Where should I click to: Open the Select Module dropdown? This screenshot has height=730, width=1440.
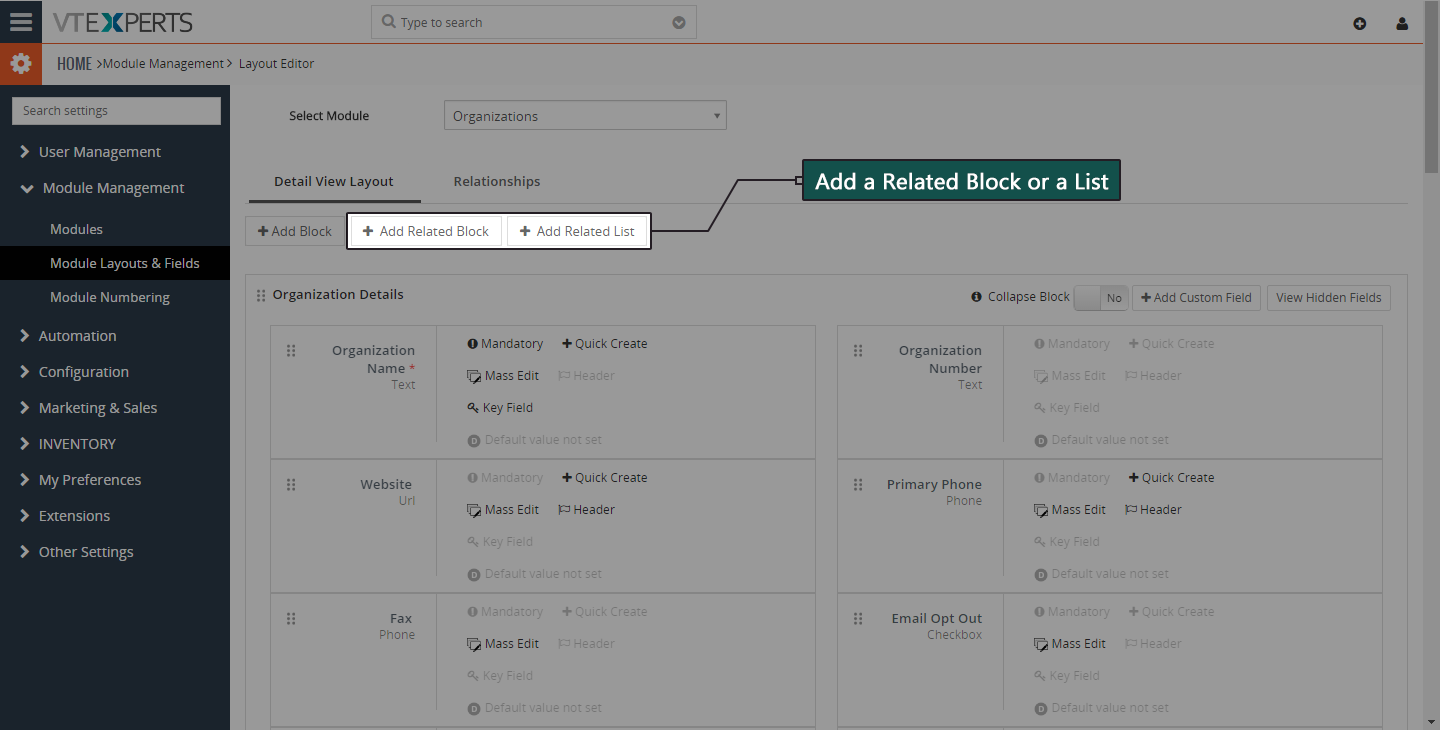[585, 116]
